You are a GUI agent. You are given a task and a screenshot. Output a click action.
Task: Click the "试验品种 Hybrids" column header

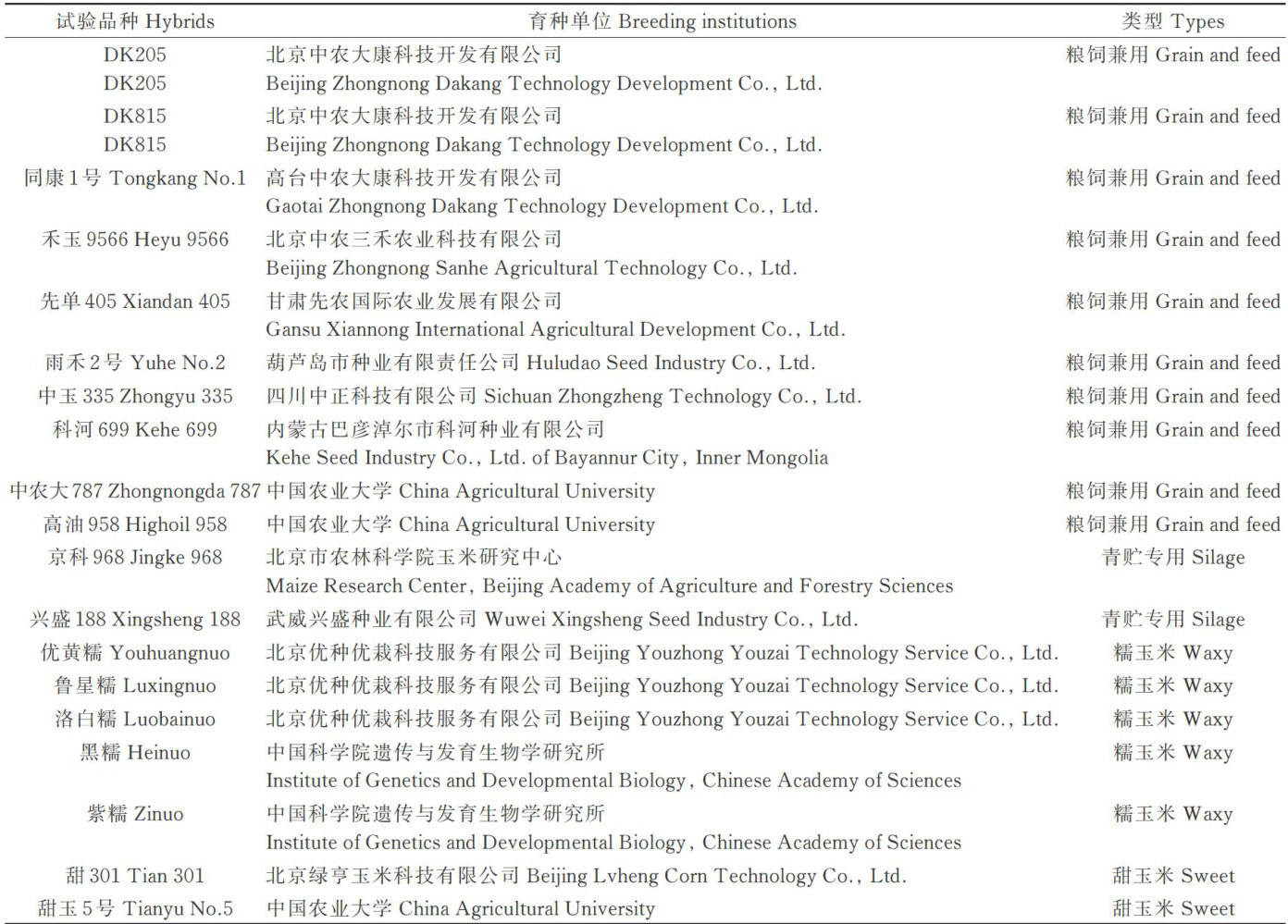[135, 21]
